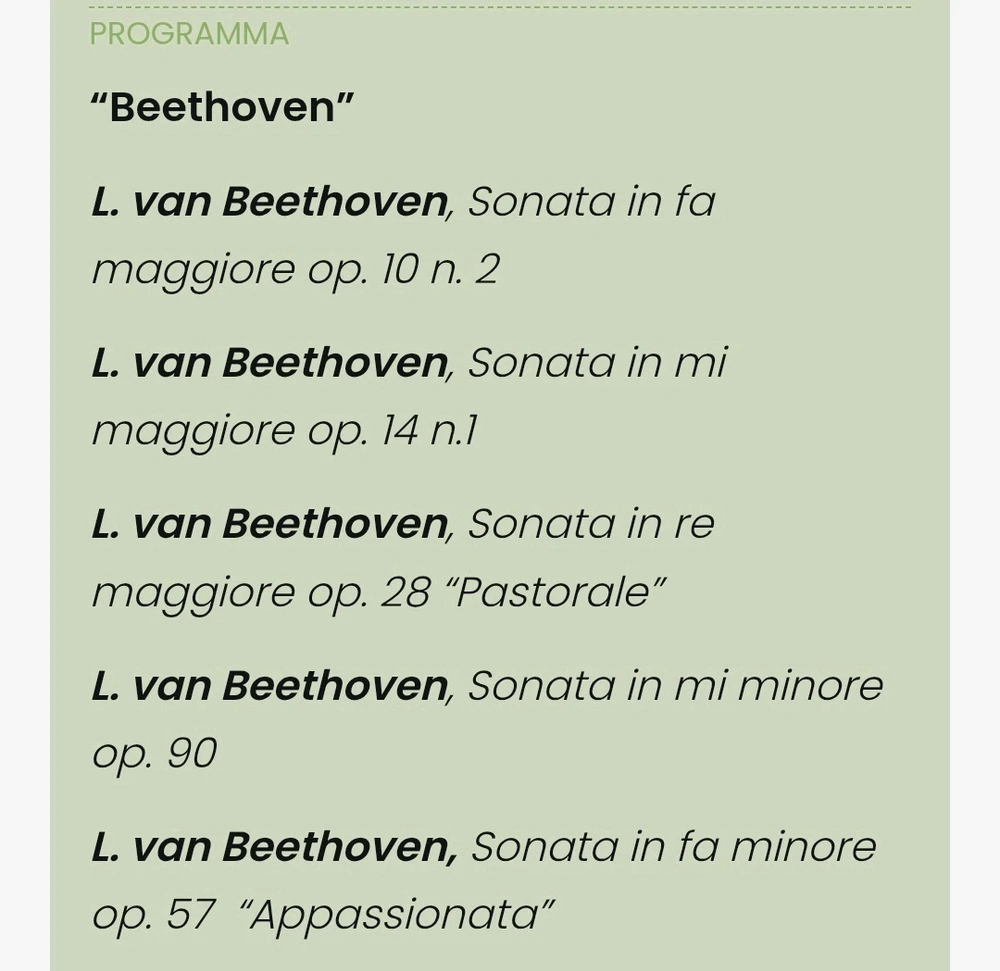Select the "op. 57" opus number
Screen dimensions: 1000x971
(x=154, y=915)
